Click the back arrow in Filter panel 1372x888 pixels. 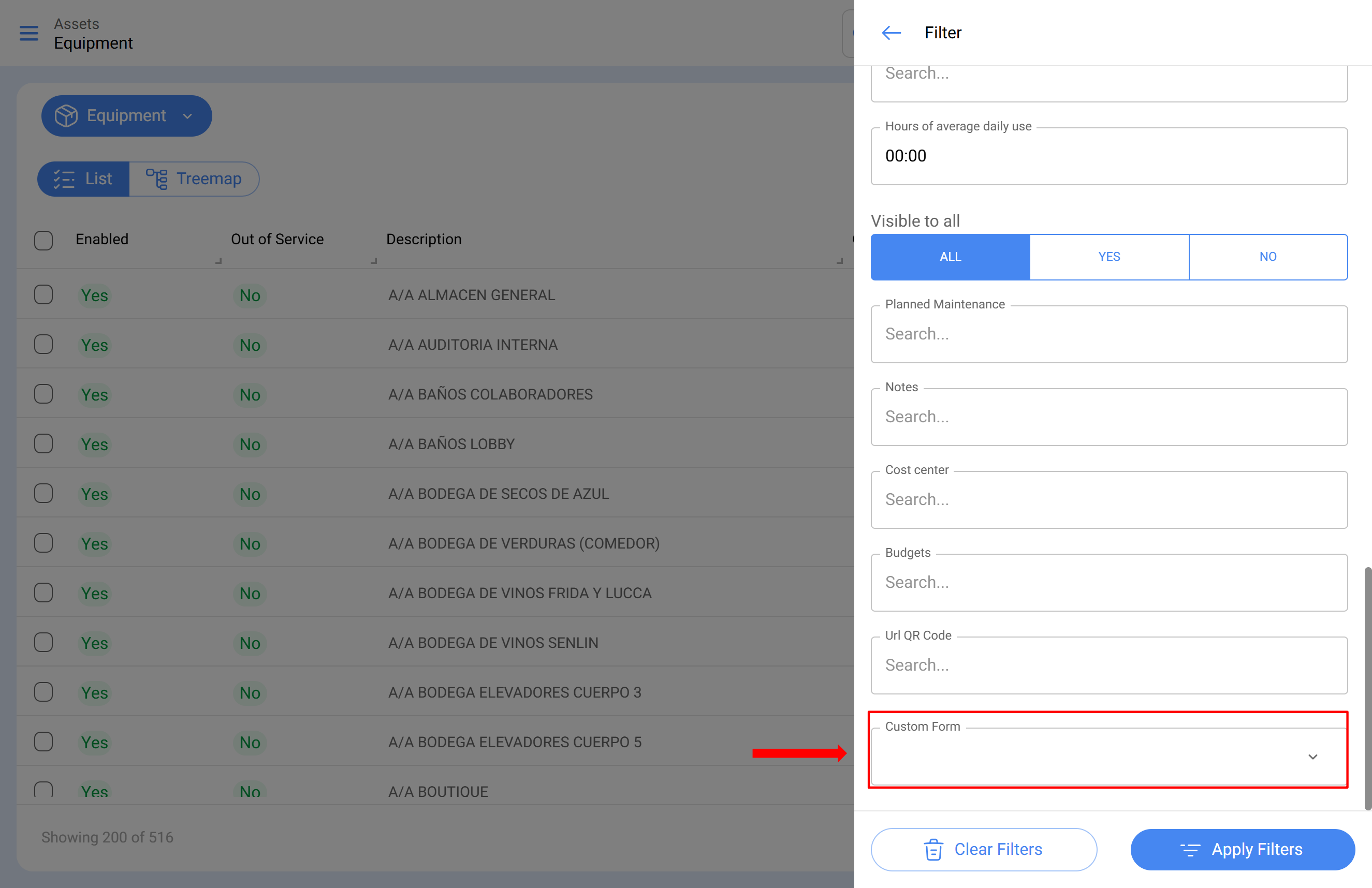point(891,33)
